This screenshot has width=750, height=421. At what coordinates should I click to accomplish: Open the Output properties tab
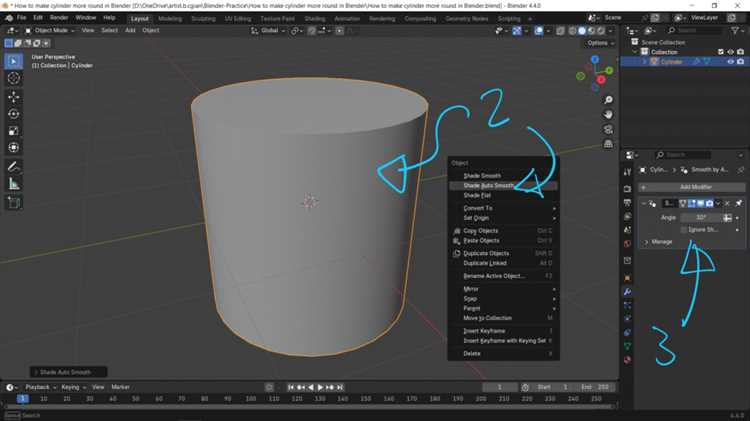(x=627, y=203)
